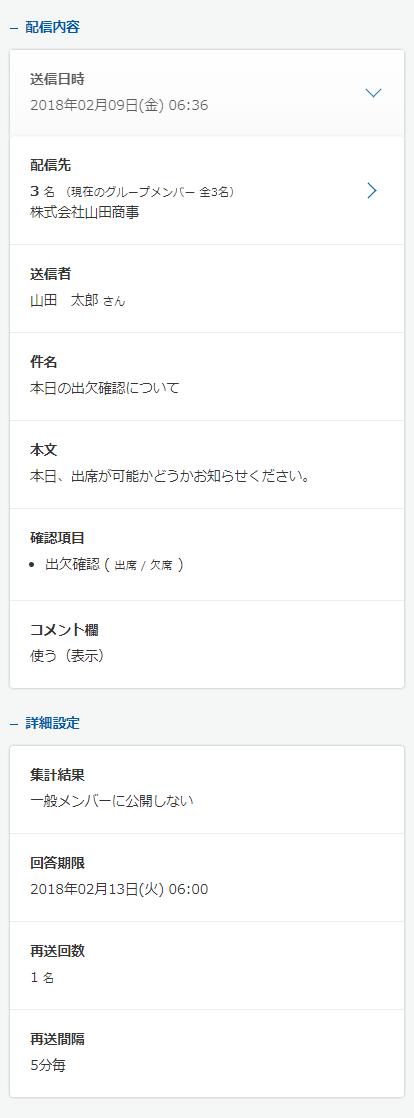The height and width of the screenshot is (1118, 414).
Task: Click the 集計結果 setting row
Action: (x=207, y=789)
